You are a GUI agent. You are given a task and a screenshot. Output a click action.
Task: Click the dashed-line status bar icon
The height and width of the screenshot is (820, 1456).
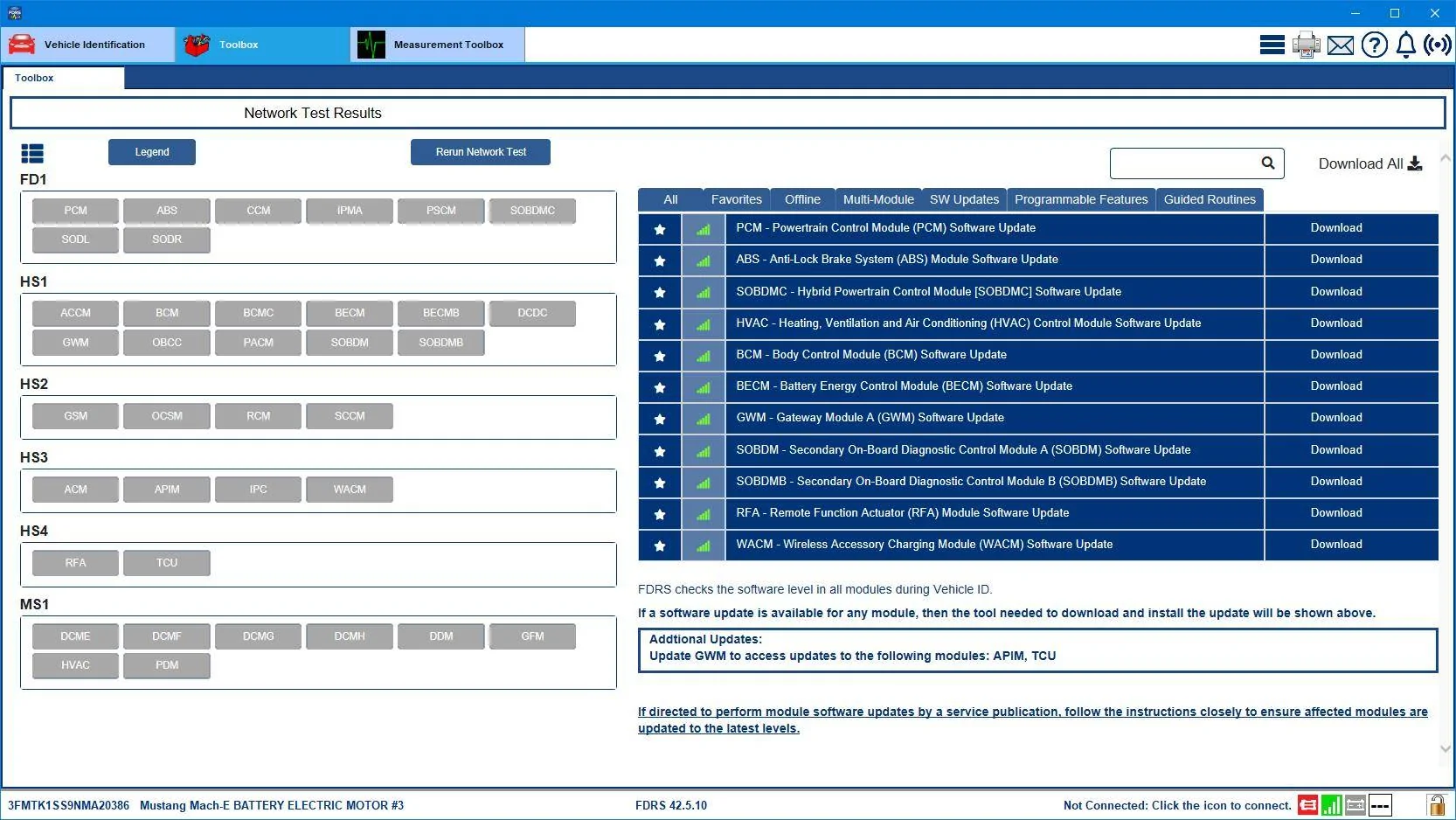tap(1380, 805)
